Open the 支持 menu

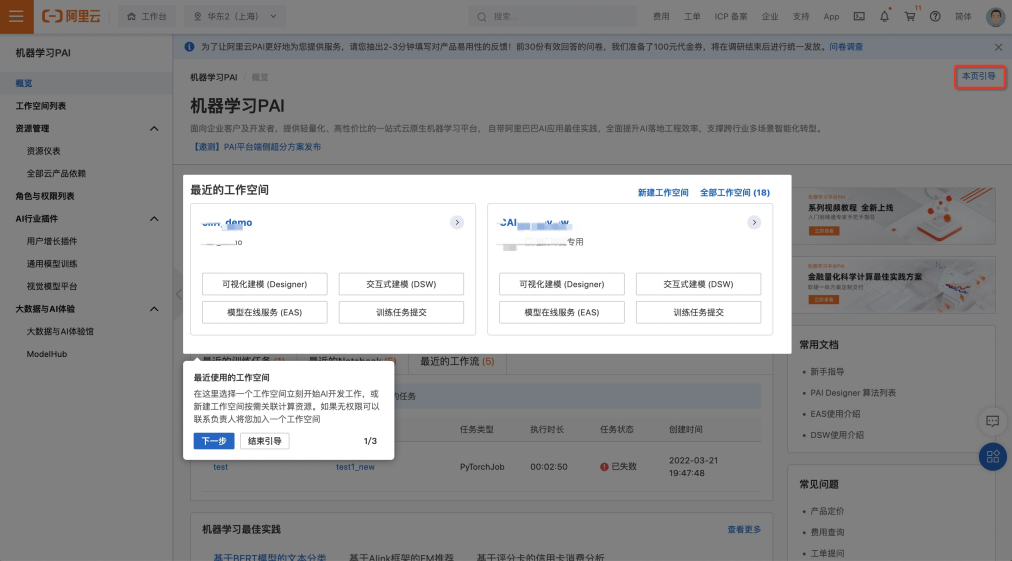click(x=800, y=17)
